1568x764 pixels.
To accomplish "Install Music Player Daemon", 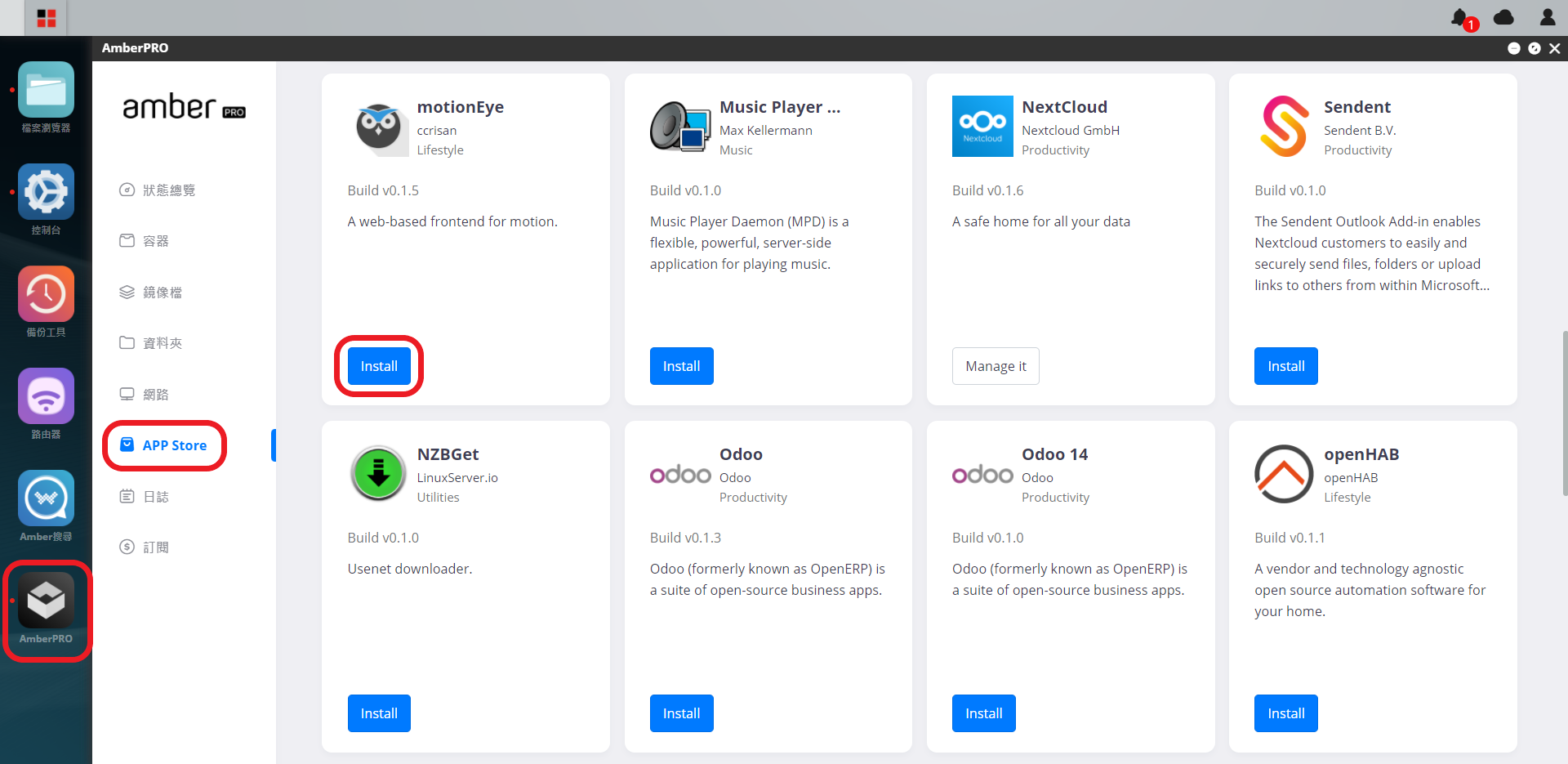I will (x=681, y=366).
